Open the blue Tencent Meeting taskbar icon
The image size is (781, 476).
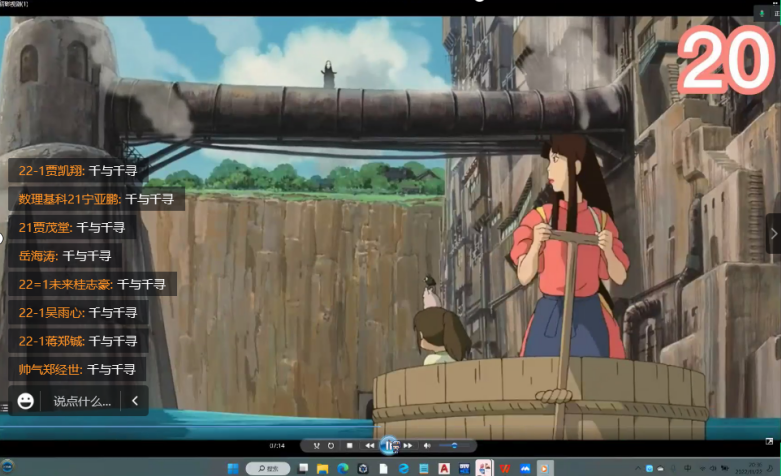525,469
